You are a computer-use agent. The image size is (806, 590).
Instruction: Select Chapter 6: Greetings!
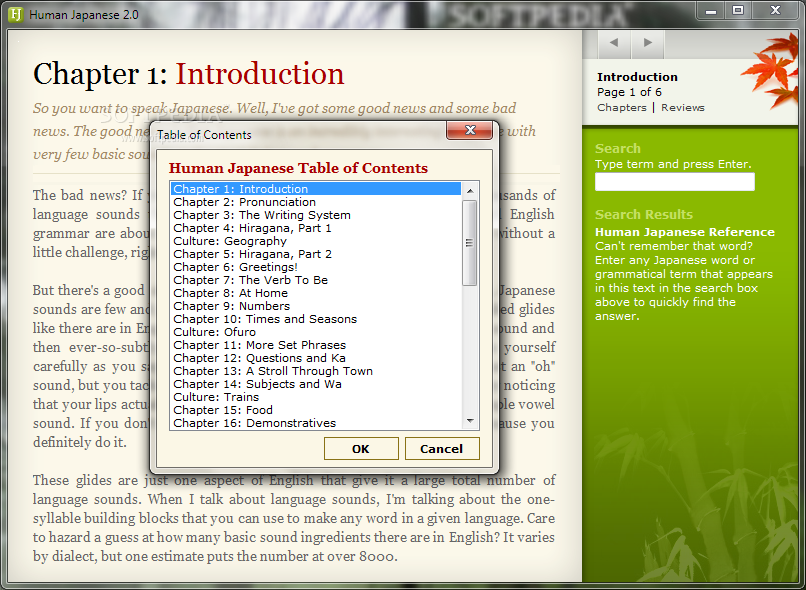coord(316,267)
